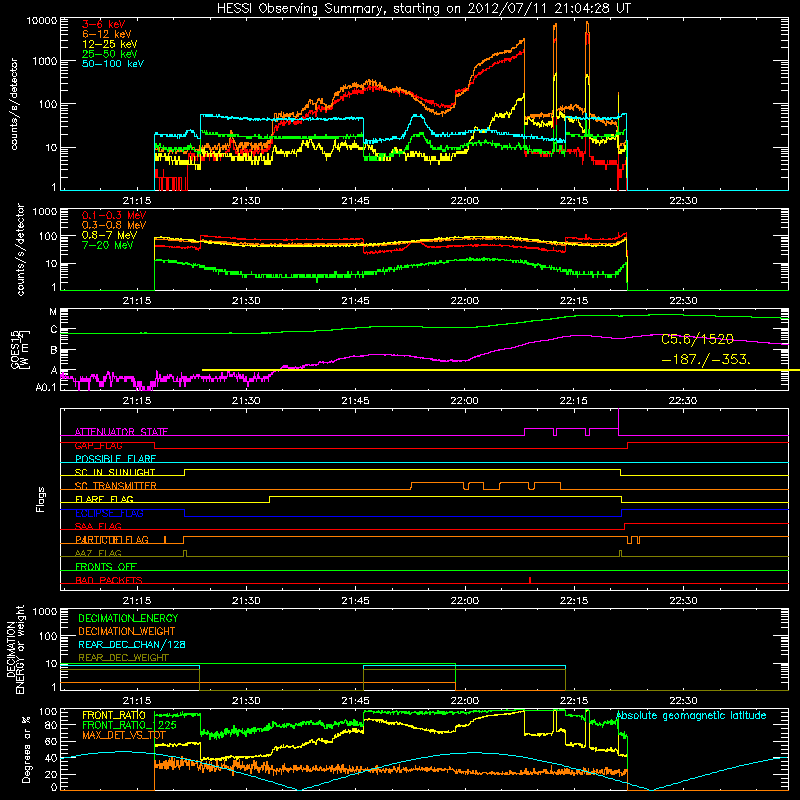The image size is (800, 800).
Task: Select the SC_TRANSMITTER flag label
Action: (x=116, y=486)
